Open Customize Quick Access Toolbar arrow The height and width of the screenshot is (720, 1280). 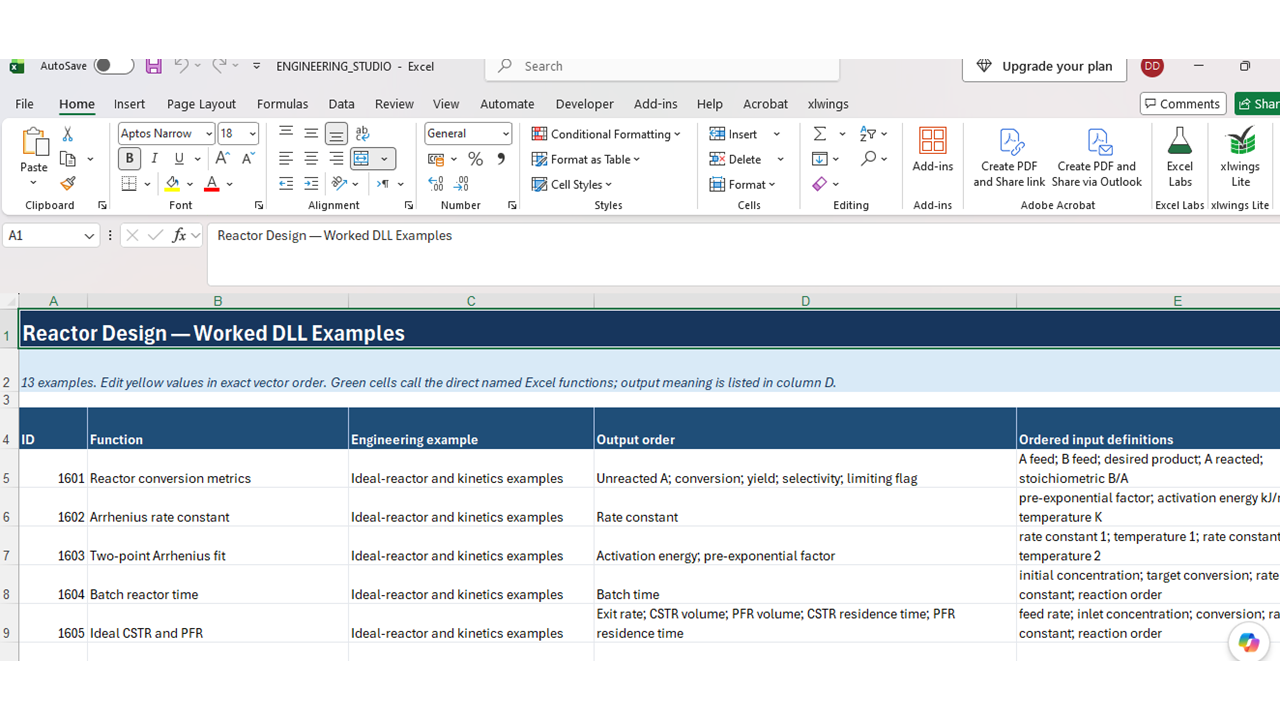click(256, 66)
